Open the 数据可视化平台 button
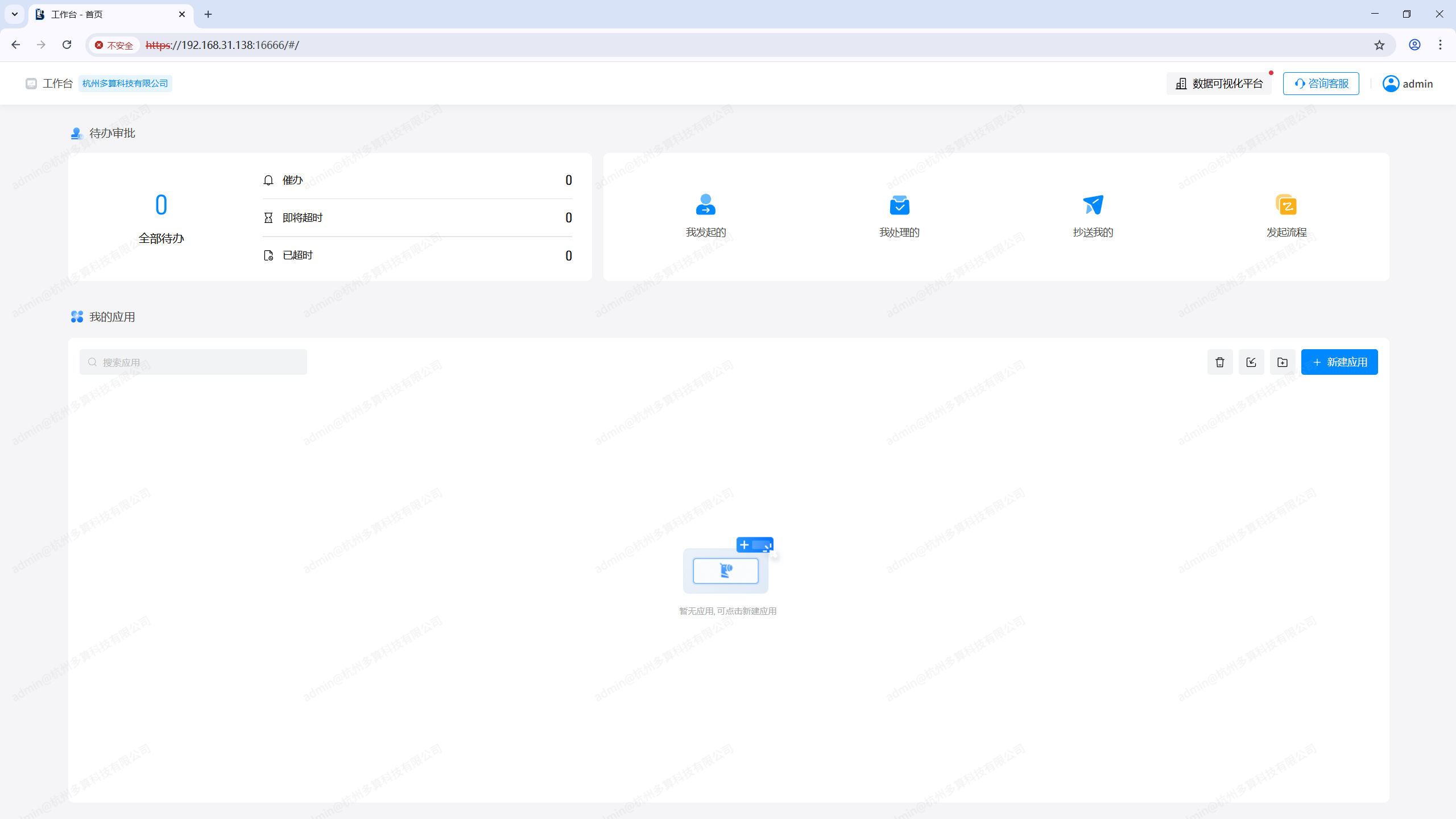The image size is (1456, 819). click(1219, 84)
